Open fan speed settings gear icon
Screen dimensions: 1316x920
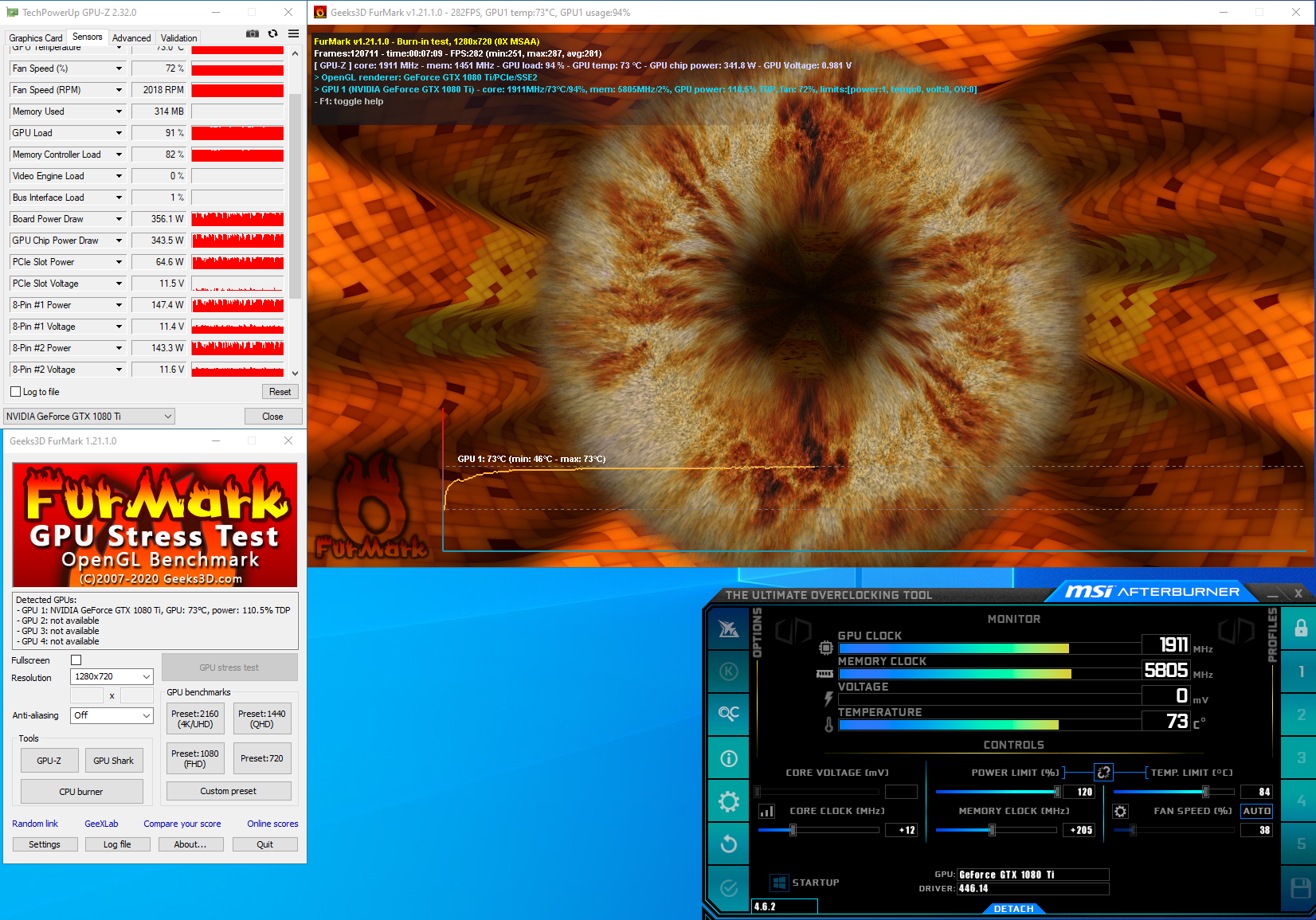point(1121,811)
